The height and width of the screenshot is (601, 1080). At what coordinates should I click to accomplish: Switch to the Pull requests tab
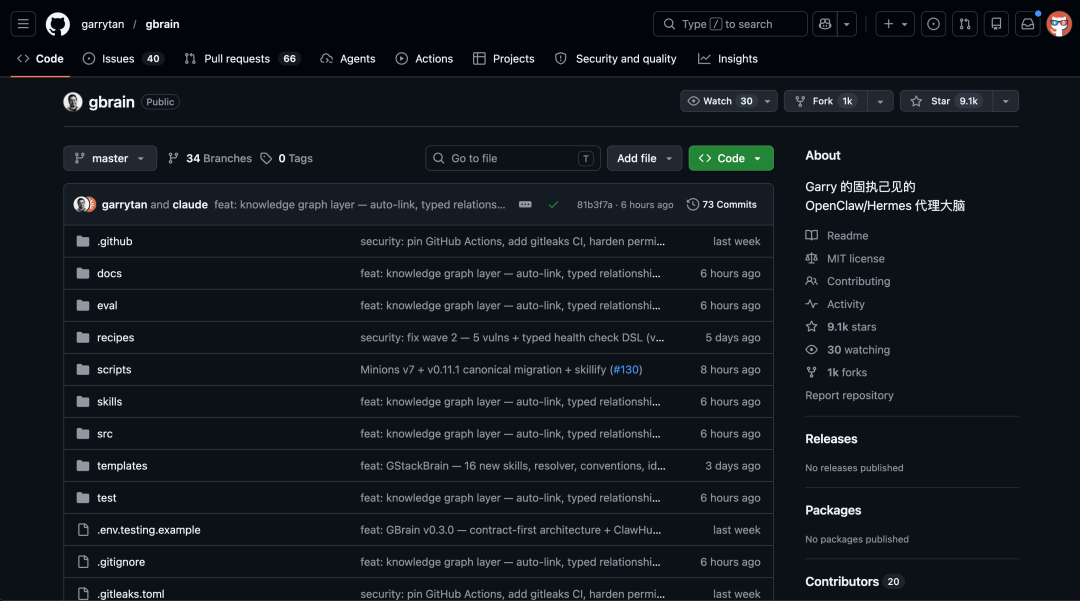click(x=237, y=59)
